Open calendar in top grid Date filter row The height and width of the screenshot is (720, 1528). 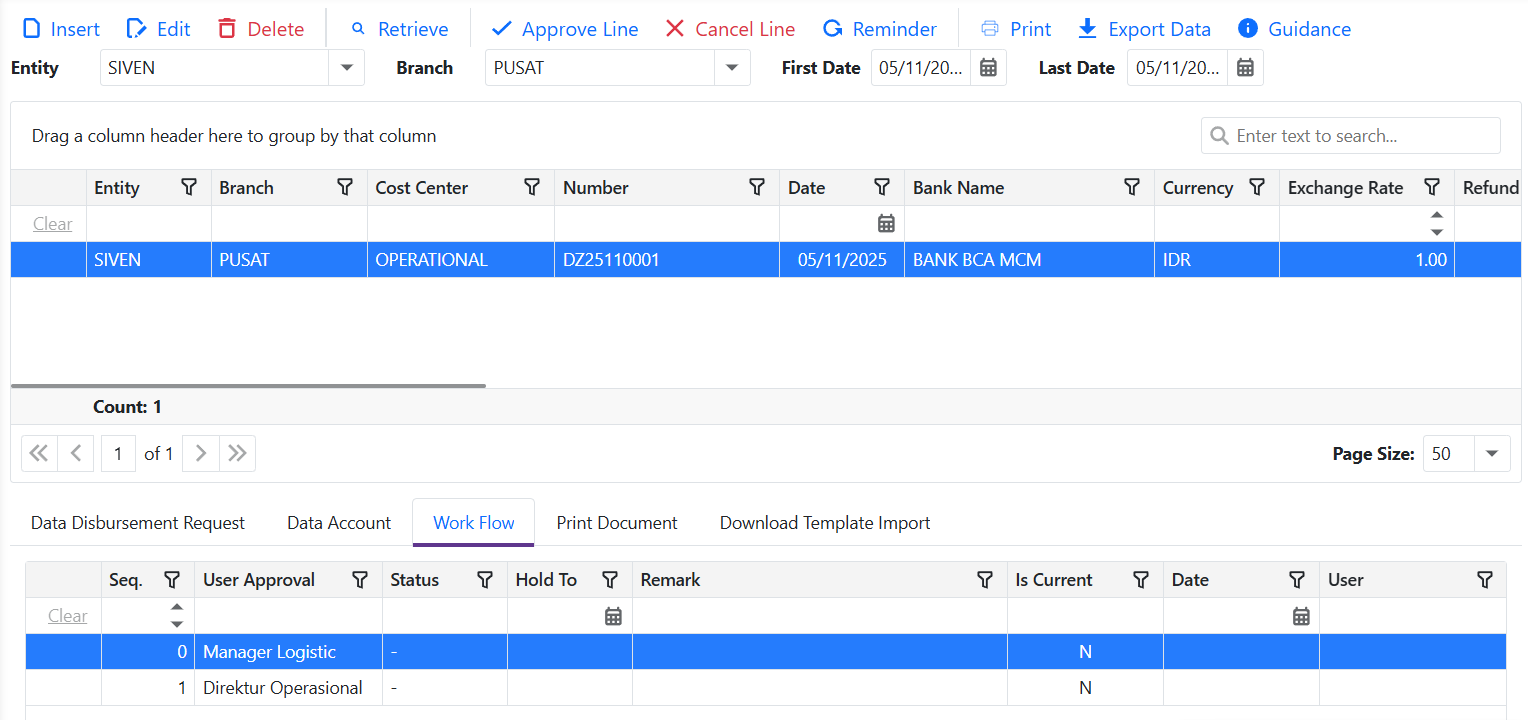[886, 224]
